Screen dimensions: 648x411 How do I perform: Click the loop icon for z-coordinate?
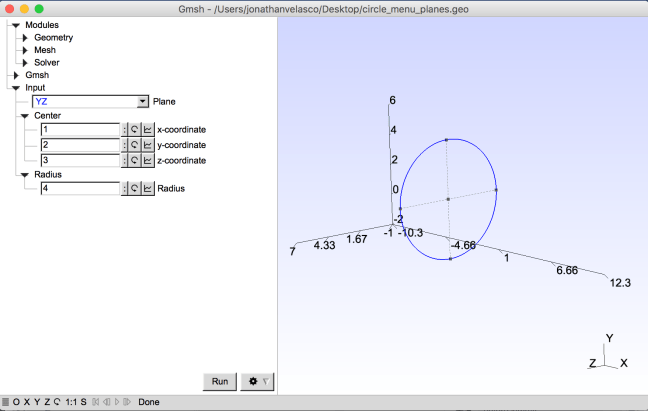134,160
